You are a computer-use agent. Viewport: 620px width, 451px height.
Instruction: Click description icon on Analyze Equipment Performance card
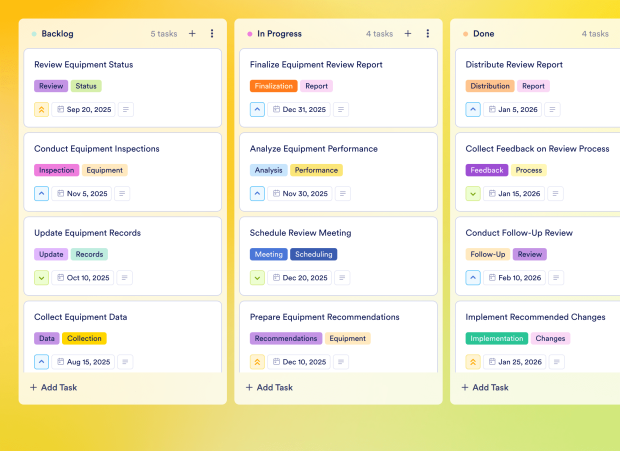click(342, 194)
